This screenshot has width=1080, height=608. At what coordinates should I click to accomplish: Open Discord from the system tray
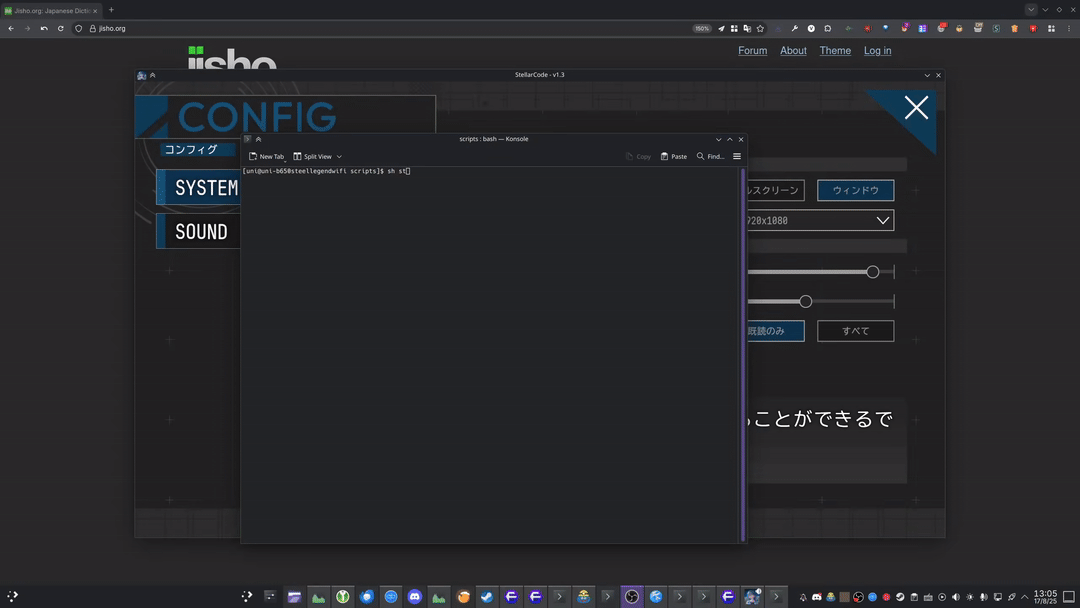pyautogui.click(x=817, y=597)
